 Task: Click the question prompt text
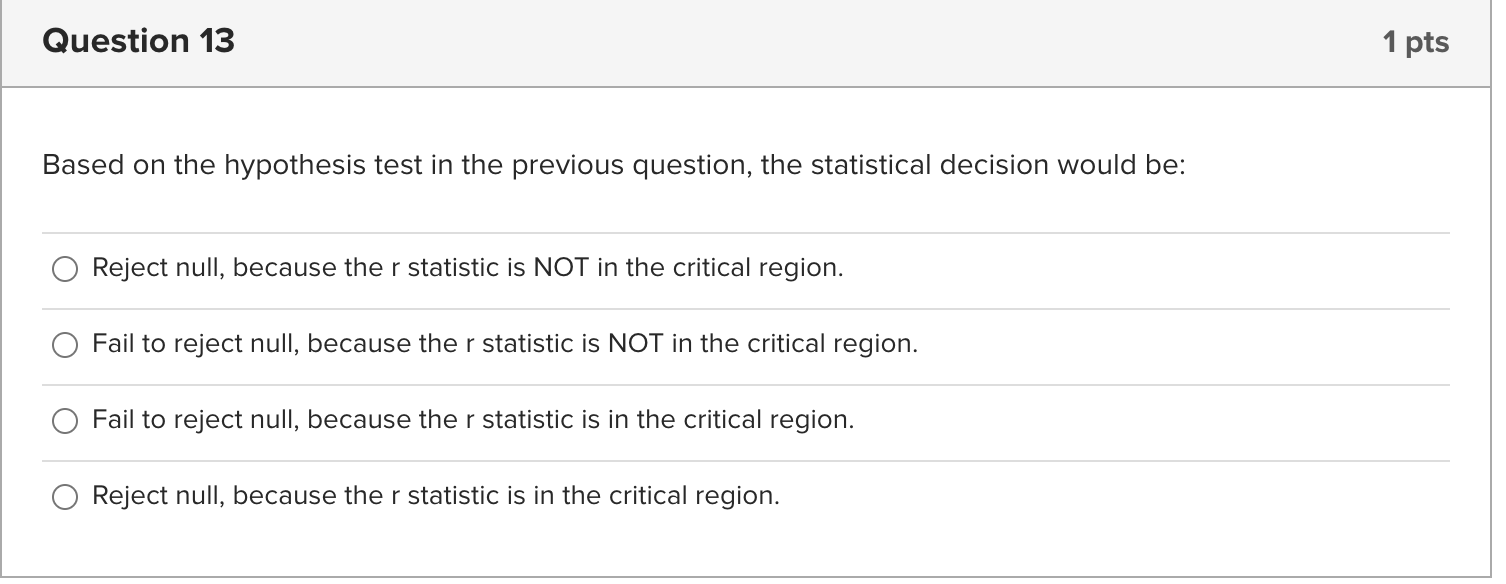612,164
